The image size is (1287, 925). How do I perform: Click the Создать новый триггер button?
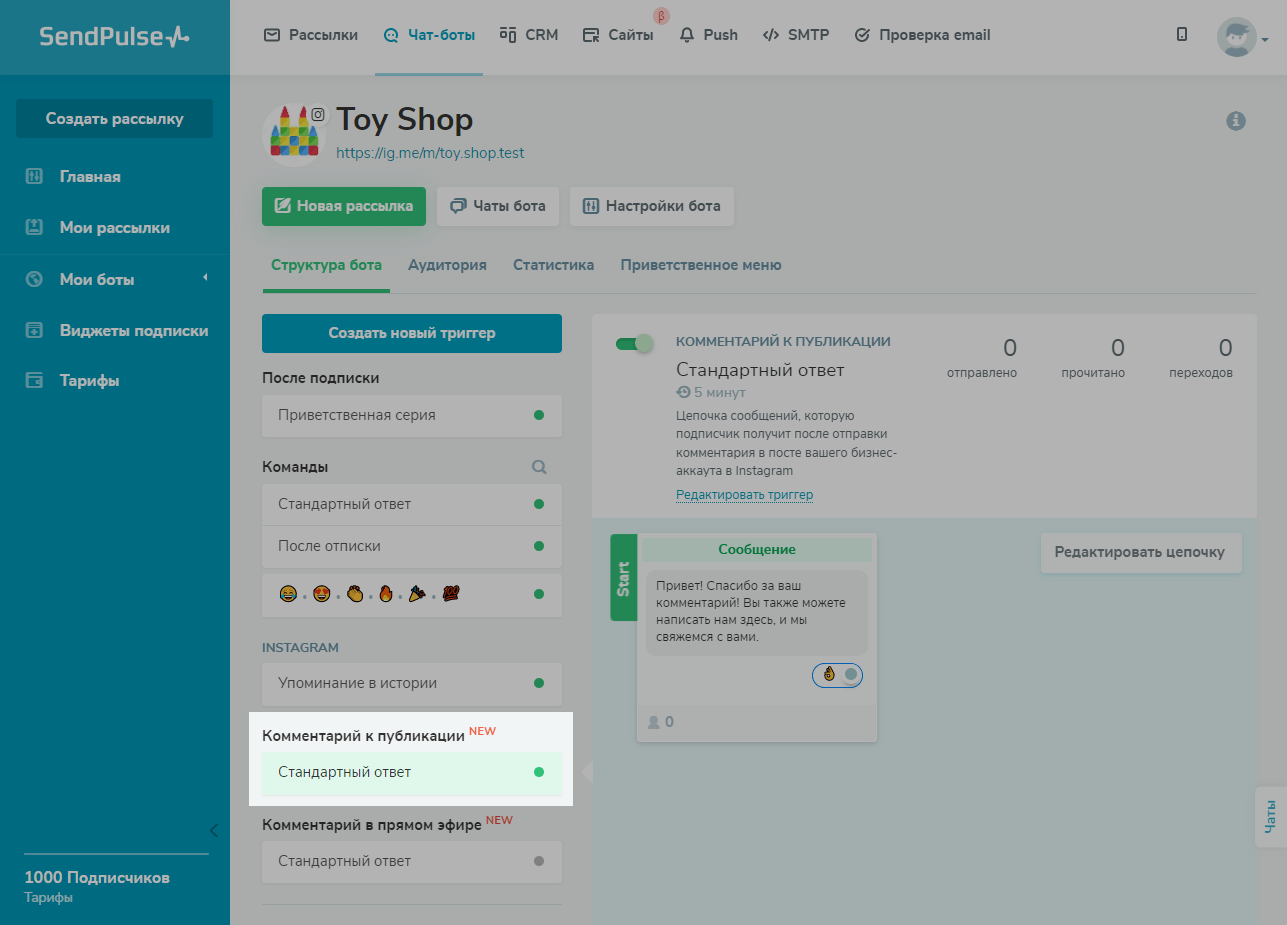coord(411,333)
